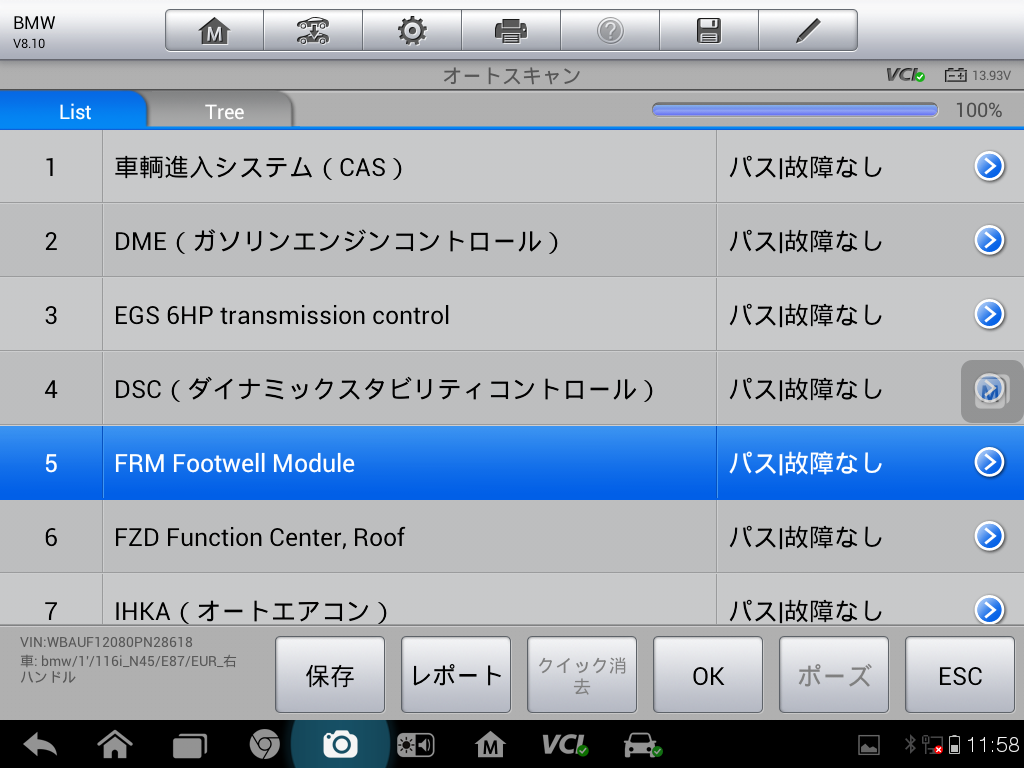Click the OK button
This screenshot has height=768, width=1024.
(708, 675)
